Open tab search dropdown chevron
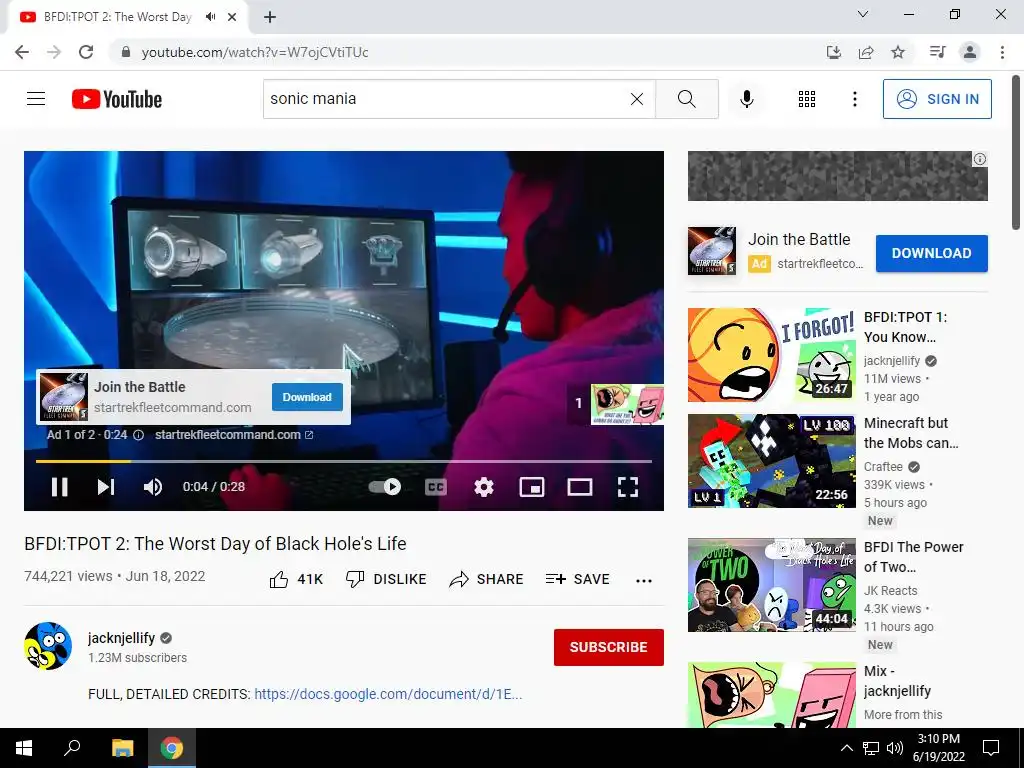Viewport: 1024px width, 768px height. (x=863, y=14)
